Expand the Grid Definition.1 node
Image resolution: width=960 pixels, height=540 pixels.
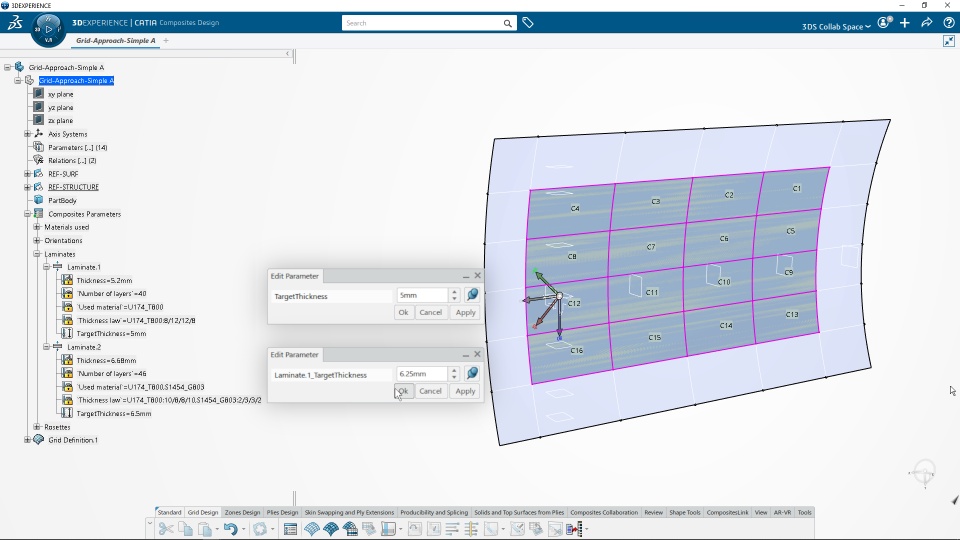click(x=28, y=440)
